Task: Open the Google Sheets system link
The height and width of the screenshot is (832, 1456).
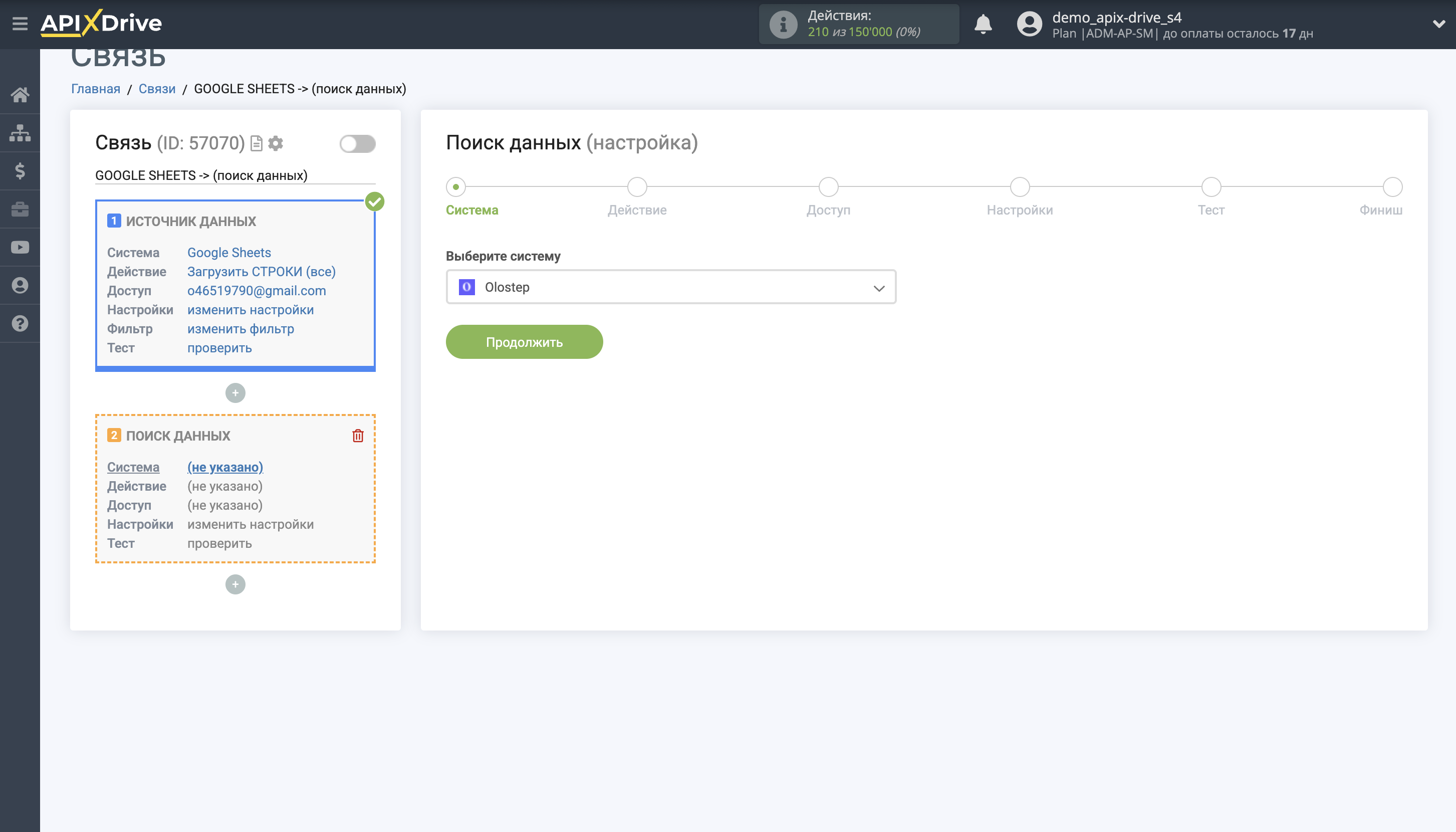Action: 229,253
